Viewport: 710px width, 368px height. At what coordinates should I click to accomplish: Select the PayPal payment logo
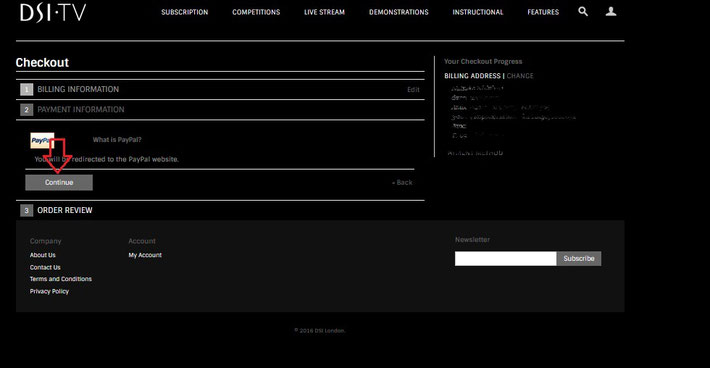click(42, 140)
